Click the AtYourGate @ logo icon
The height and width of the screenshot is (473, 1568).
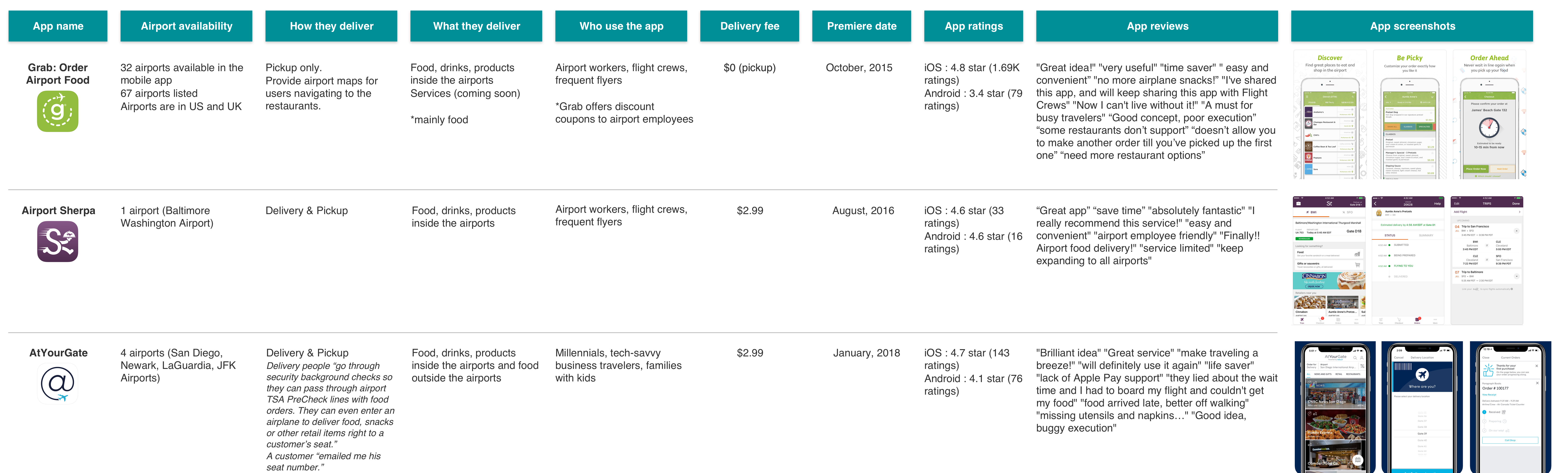click(x=58, y=383)
